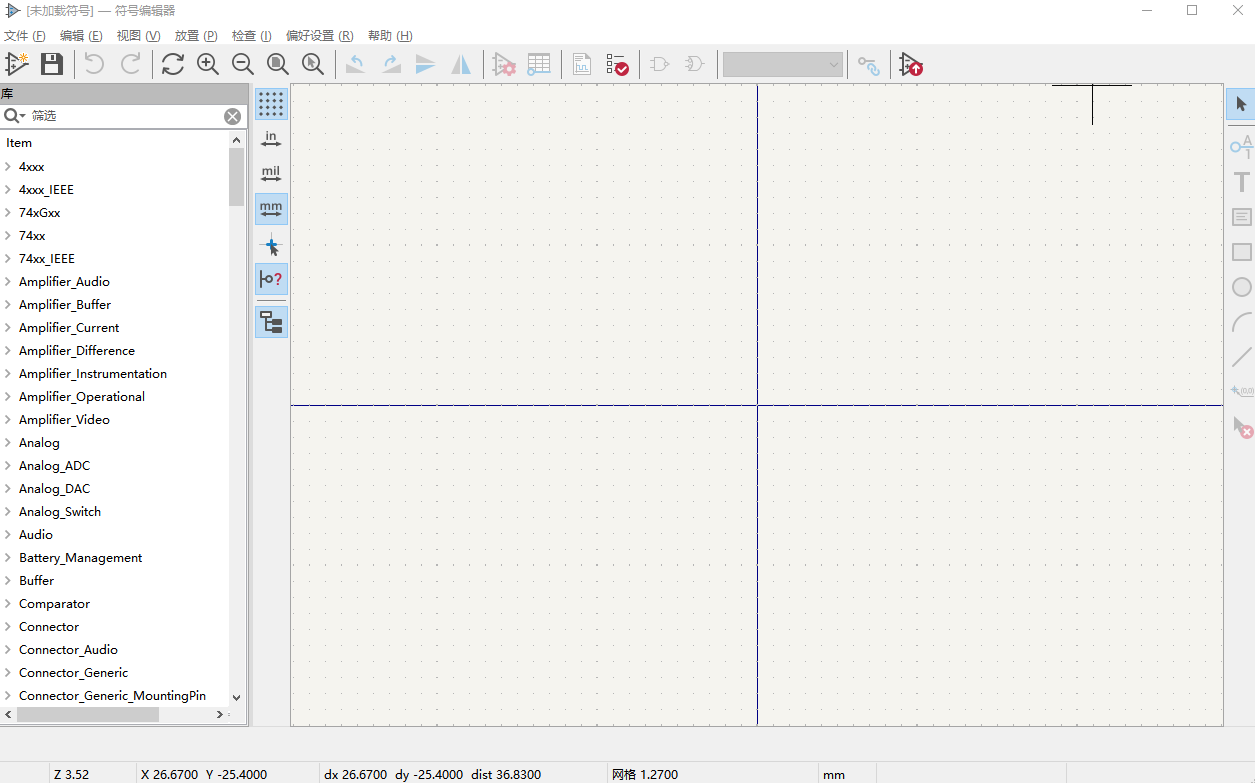
Task: Open the 文件 (F) menu
Action: coord(25,35)
